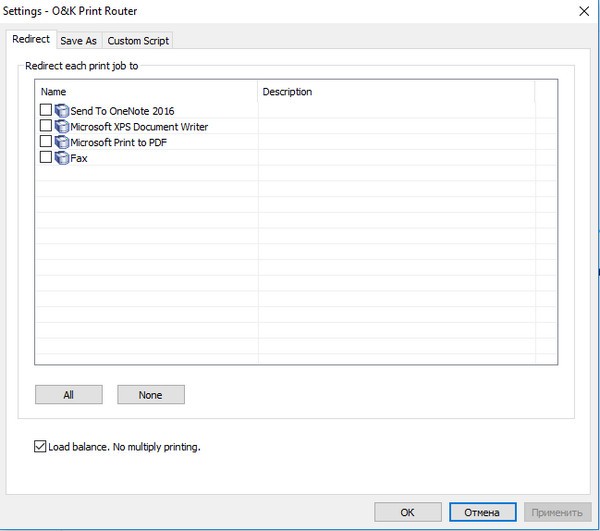600x531 pixels.
Task: Check the Microsoft XPS Document Writer box
Action: click(45, 127)
